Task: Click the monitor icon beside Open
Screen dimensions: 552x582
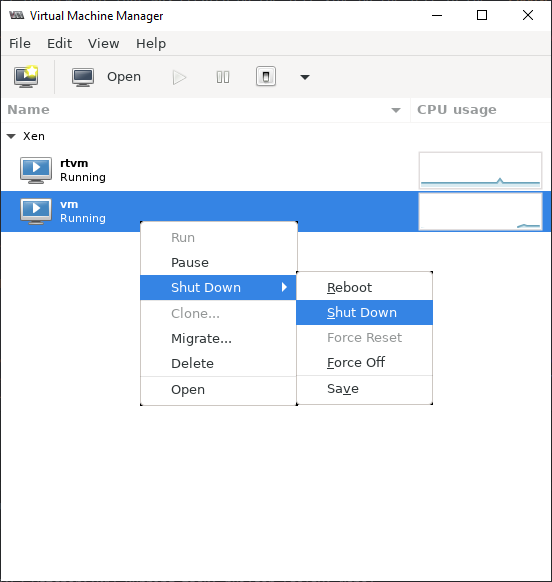Action: (x=83, y=77)
